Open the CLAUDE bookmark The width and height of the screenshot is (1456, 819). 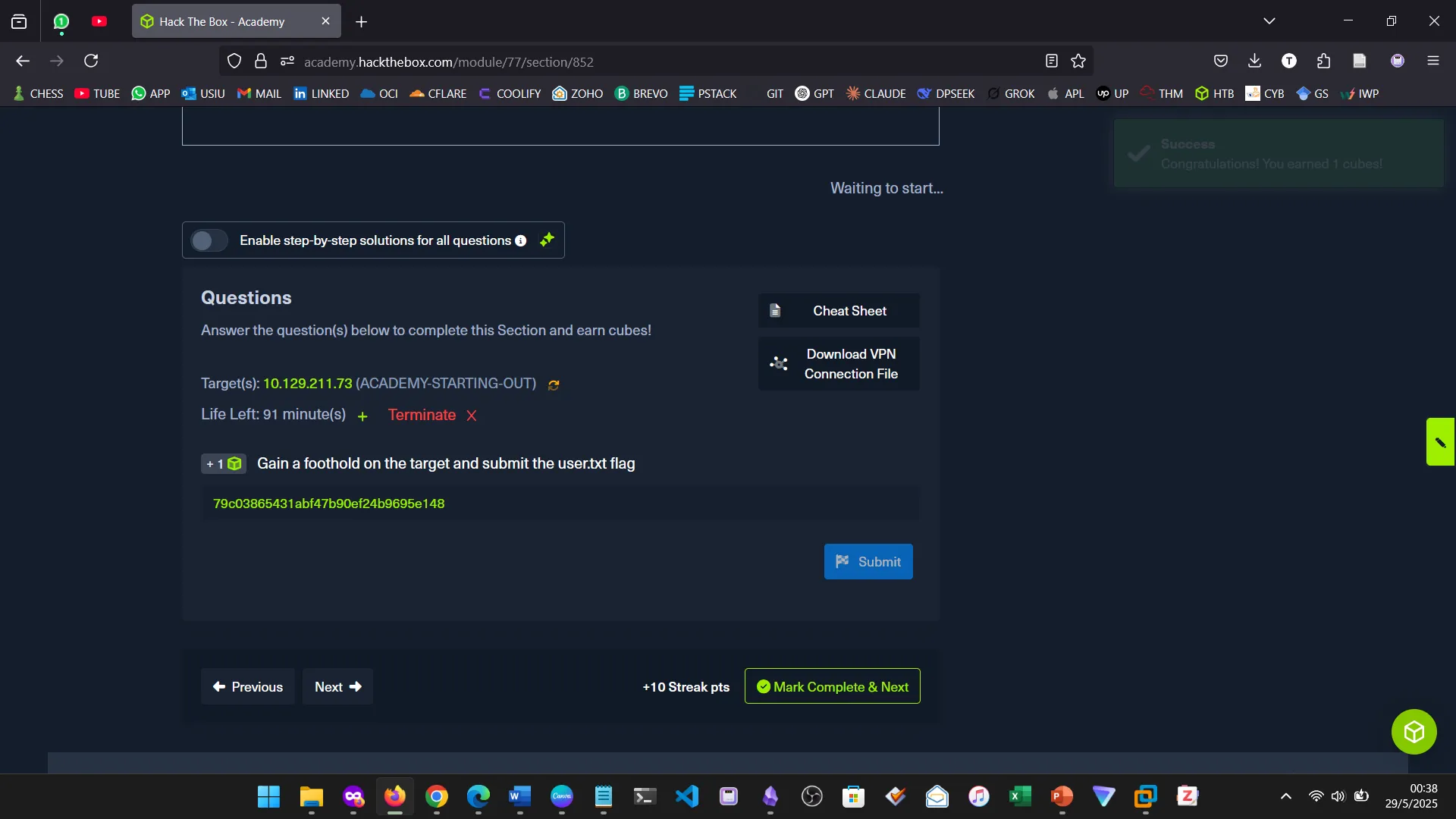point(875,93)
